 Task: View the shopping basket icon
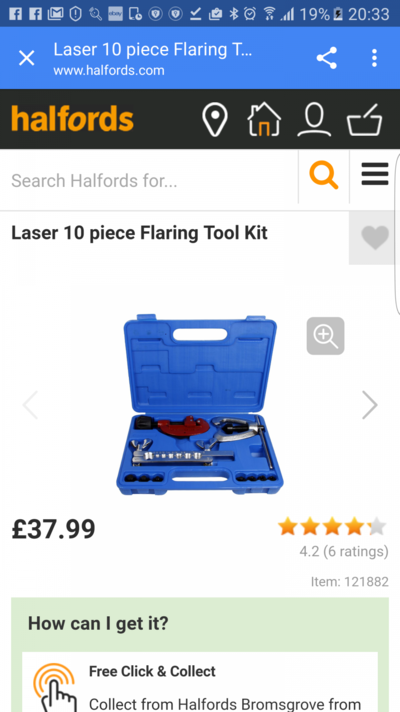(365, 120)
